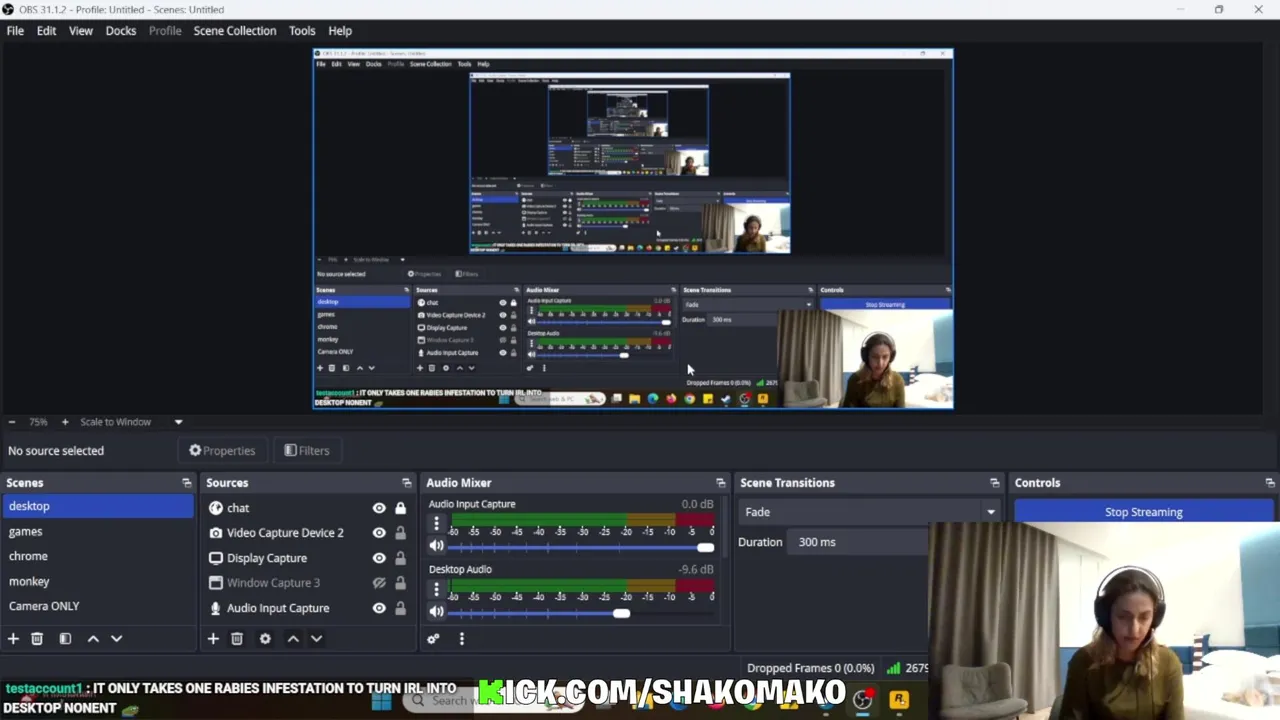Open source properties gear in the Sources toolbar
This screenshot has width=1280, height=720.
(265, 638)
